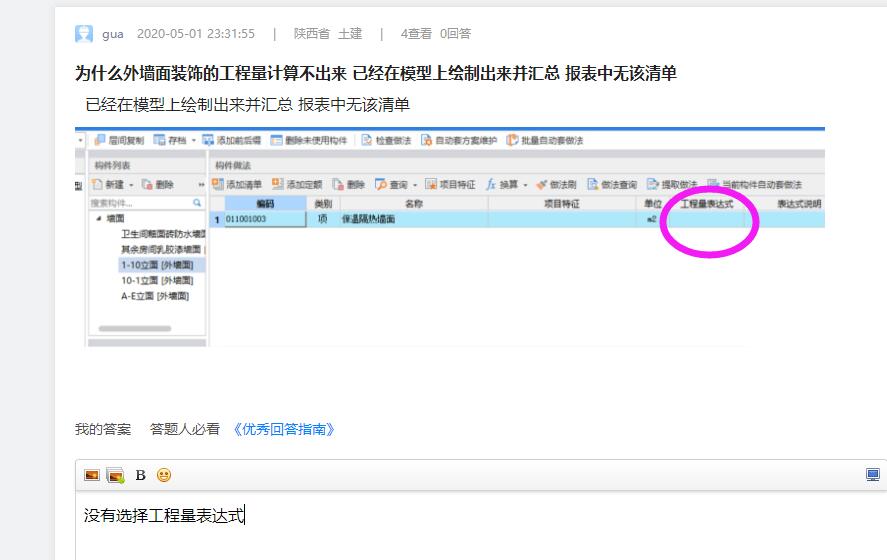Click the 名称 column header
Image resolution: width=887 pixels, height=560 pixels.
click(x=414, y=204)
